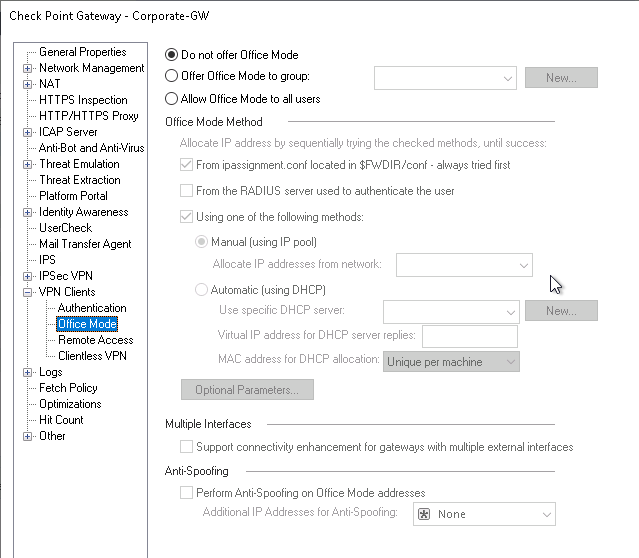
Task: Click Optional Parameters button
Action: (x=247, y=390)
